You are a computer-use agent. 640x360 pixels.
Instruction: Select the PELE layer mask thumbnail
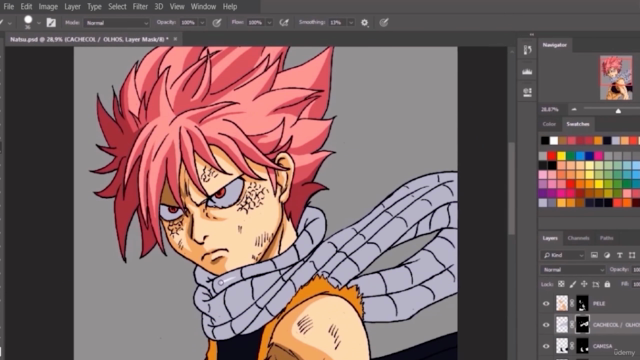tap(582, 304)
